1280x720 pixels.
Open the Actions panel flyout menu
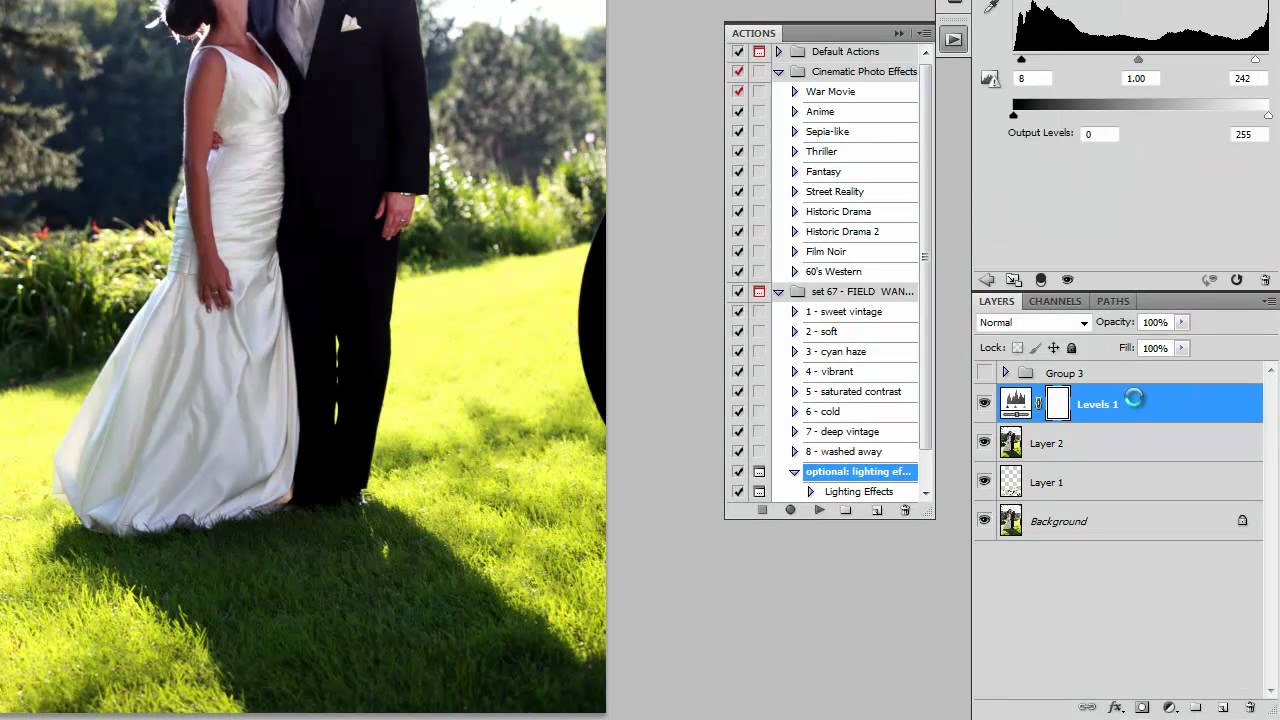923,33
